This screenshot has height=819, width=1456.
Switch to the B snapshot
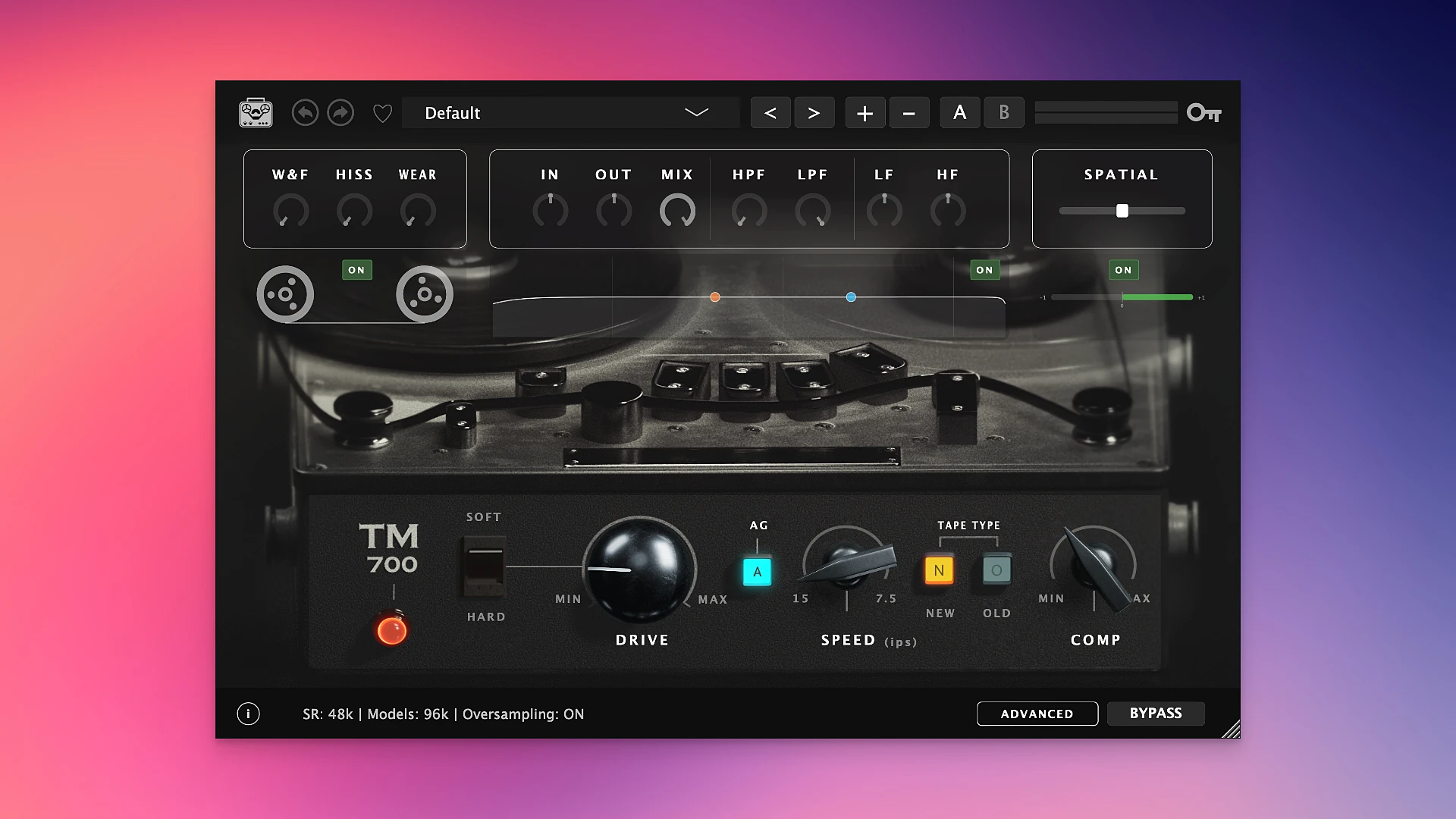(x=1004, y=112)
